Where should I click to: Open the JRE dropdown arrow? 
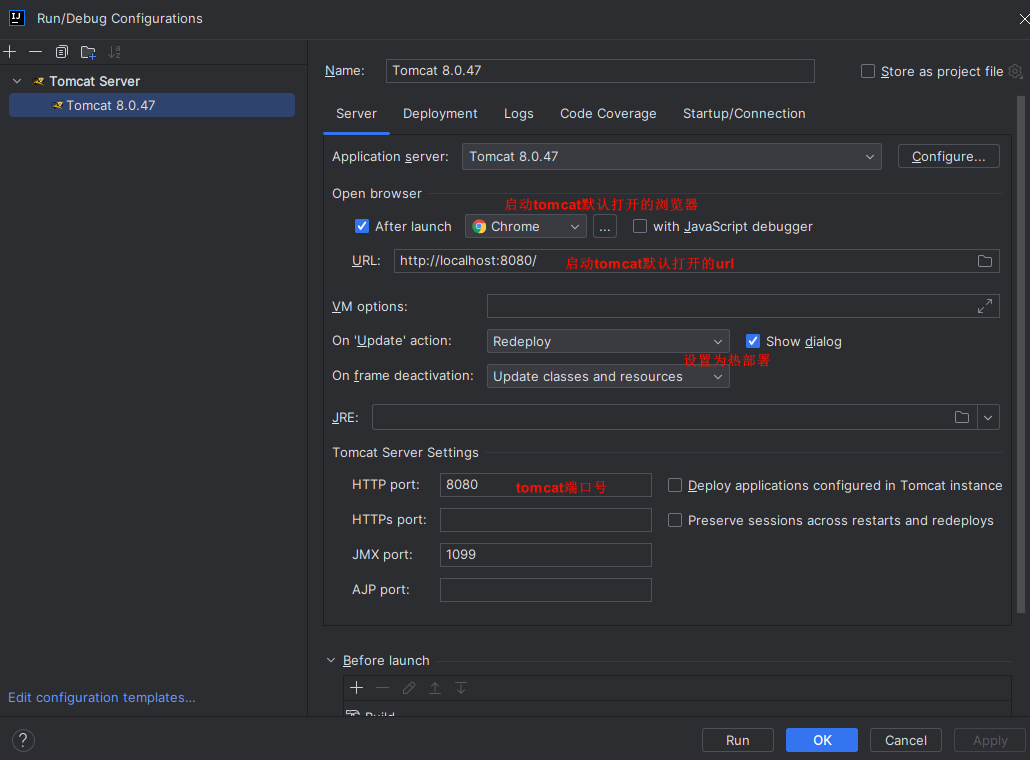[x=988, y=417]
